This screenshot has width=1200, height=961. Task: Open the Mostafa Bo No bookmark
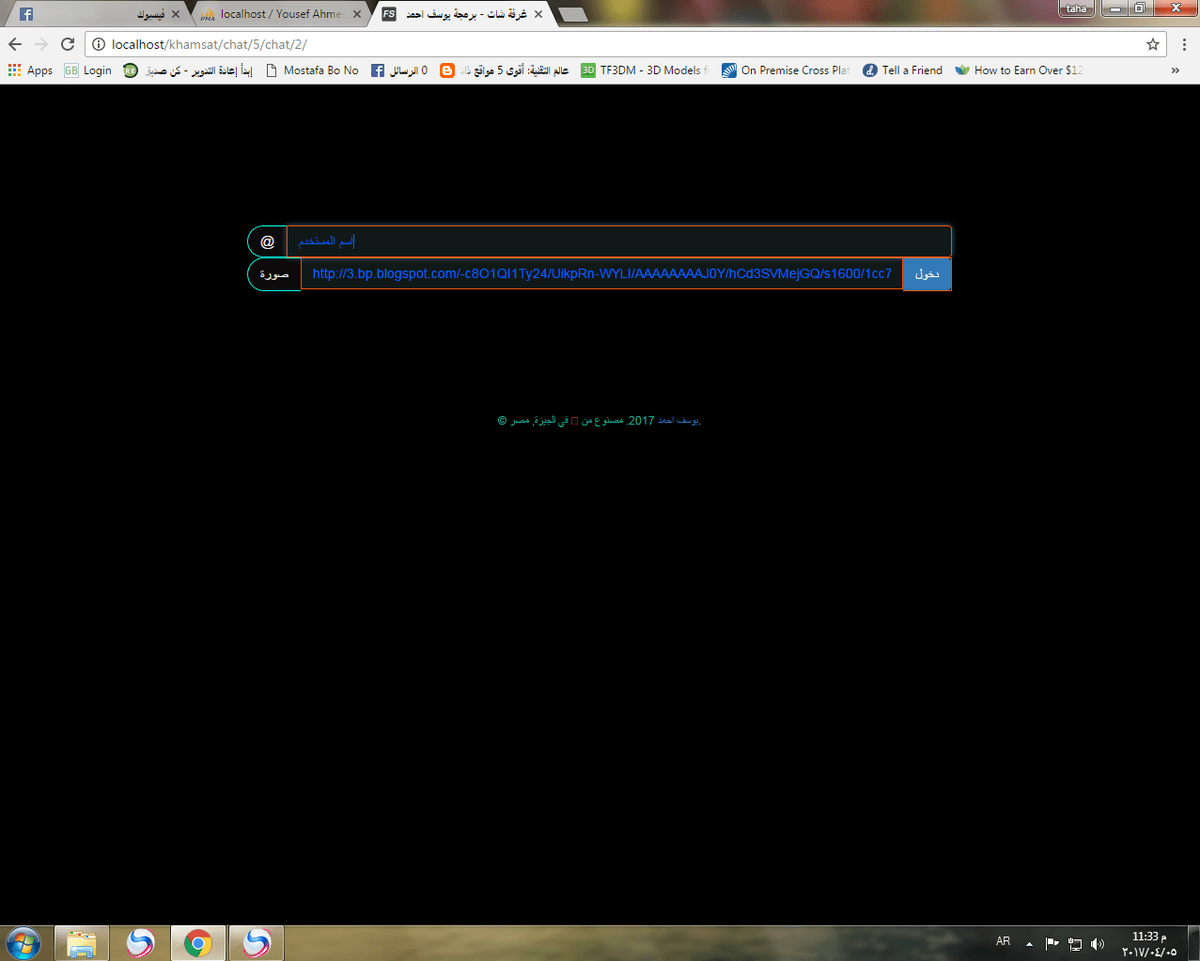312,71
